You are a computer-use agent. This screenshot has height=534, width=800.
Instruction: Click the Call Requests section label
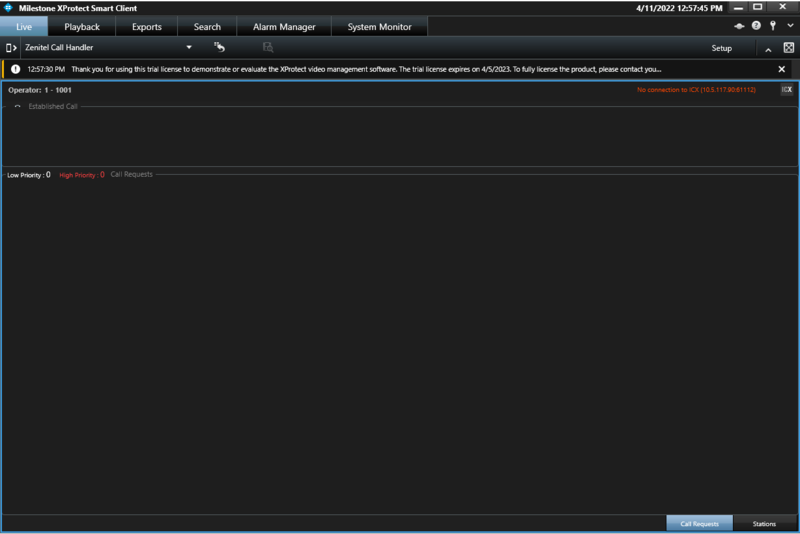(x=132, y=174)
